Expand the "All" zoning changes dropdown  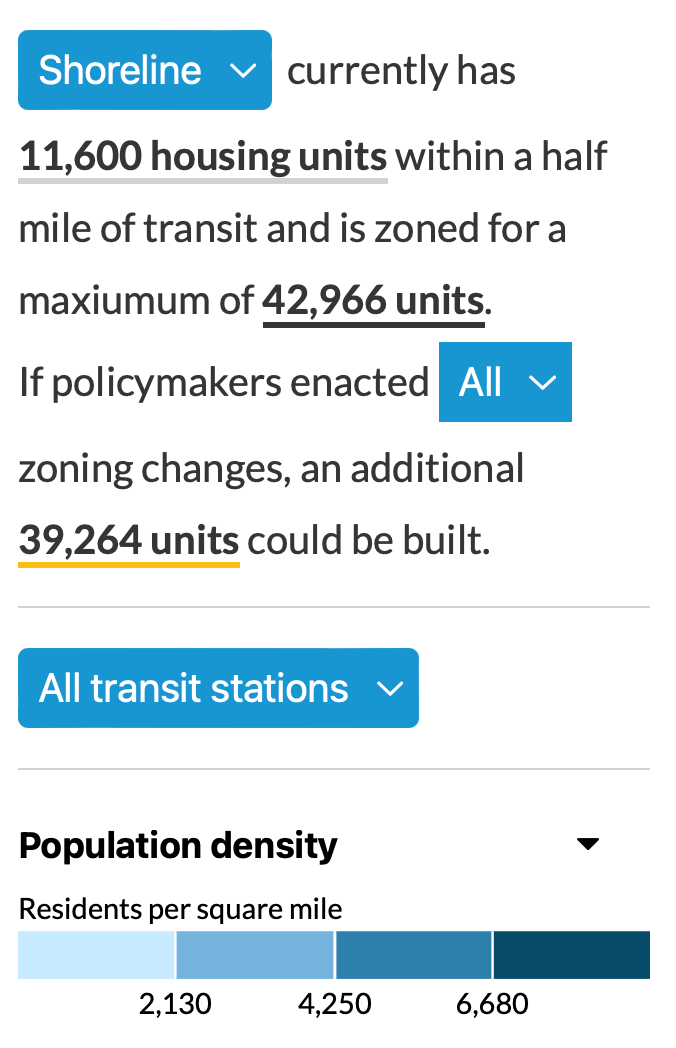(505, 382)
